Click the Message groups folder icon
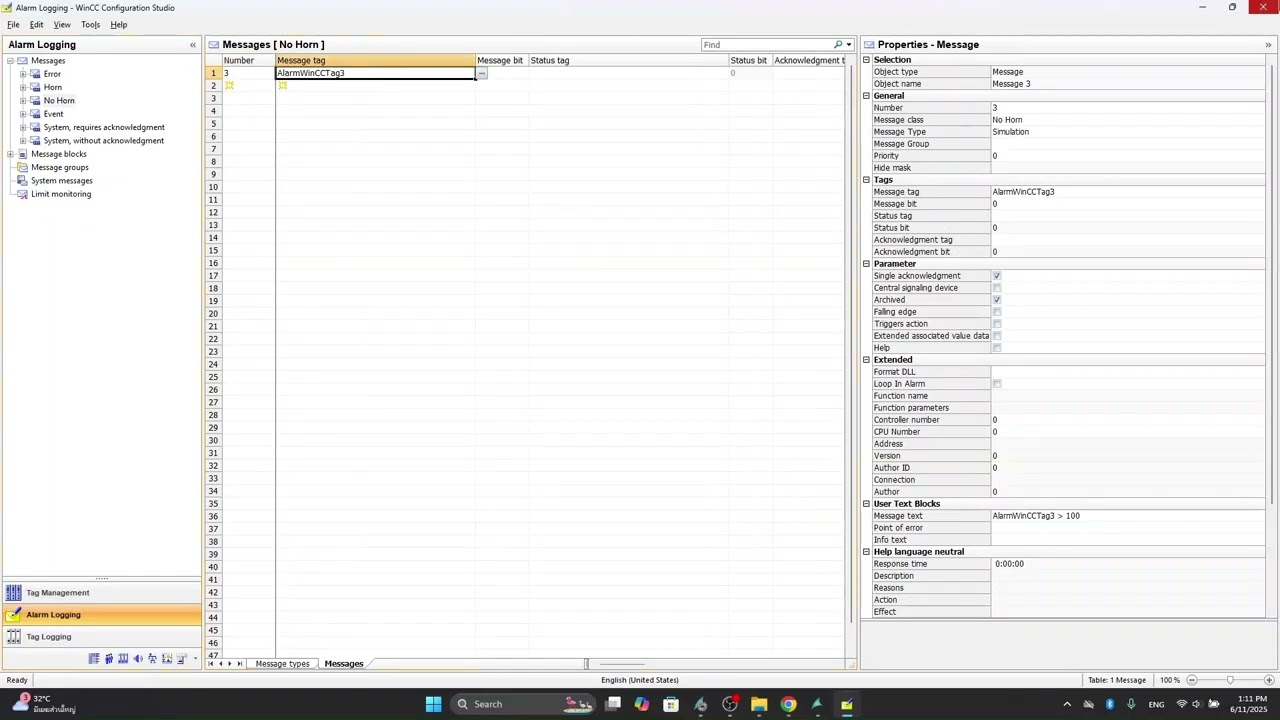 tap(23, 167)
